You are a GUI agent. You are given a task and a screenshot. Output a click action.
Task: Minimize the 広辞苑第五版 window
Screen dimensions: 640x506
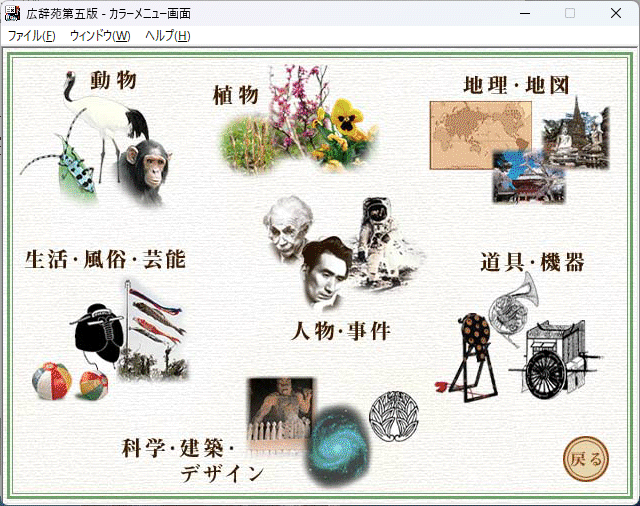click(525, 13)
